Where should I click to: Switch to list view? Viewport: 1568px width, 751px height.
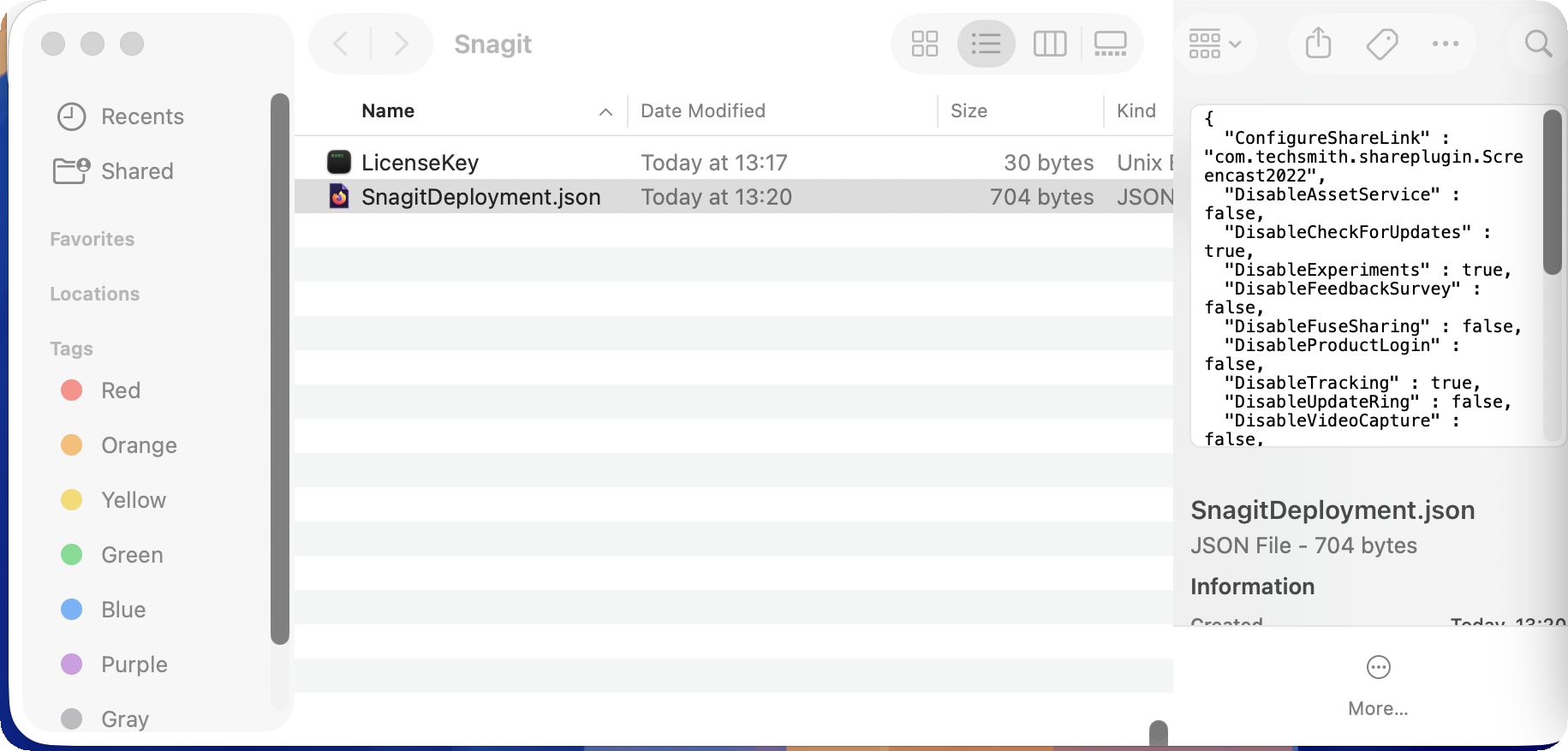click(987, 44)
